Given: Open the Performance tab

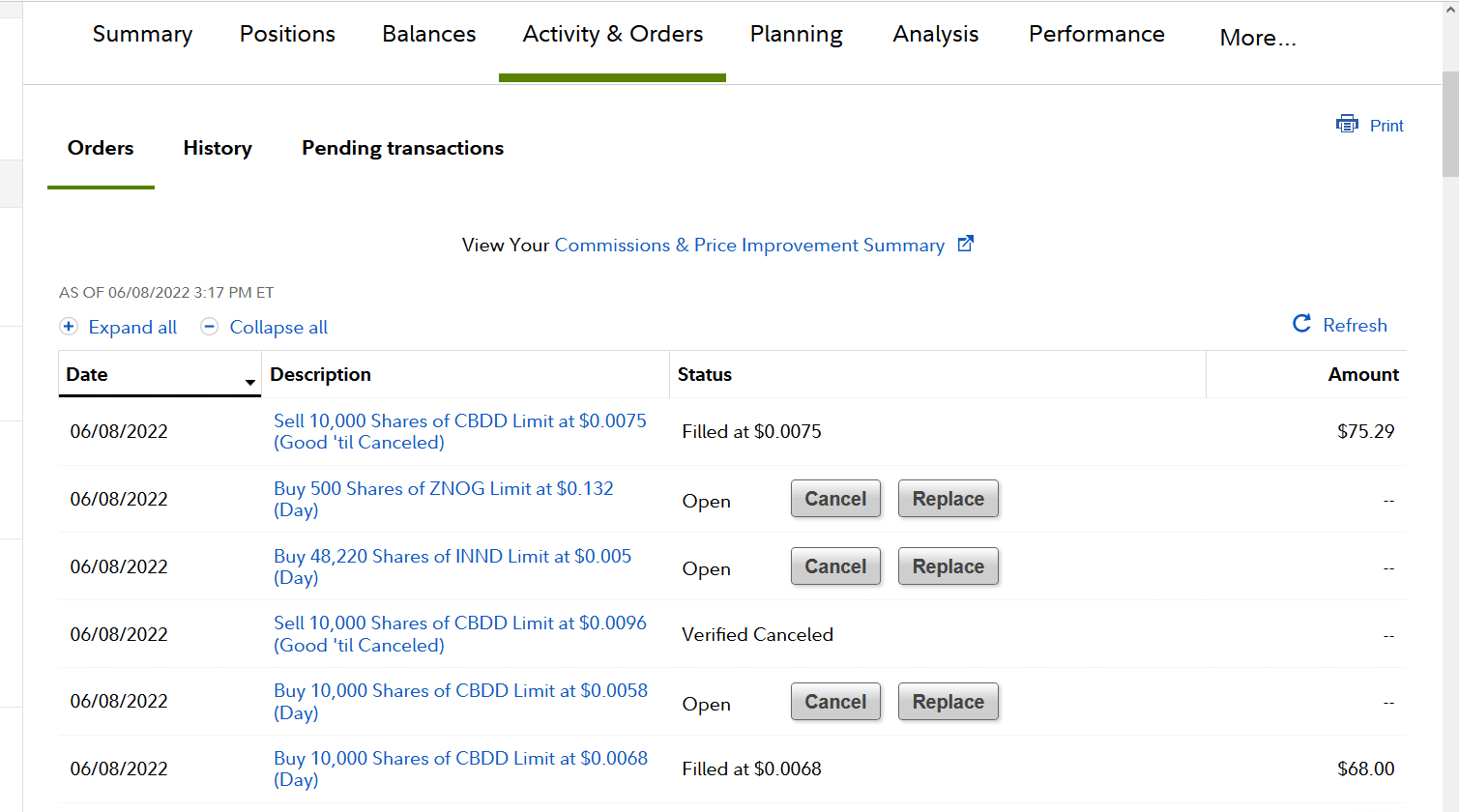Looking at the screenshot, I should 1096,34.
